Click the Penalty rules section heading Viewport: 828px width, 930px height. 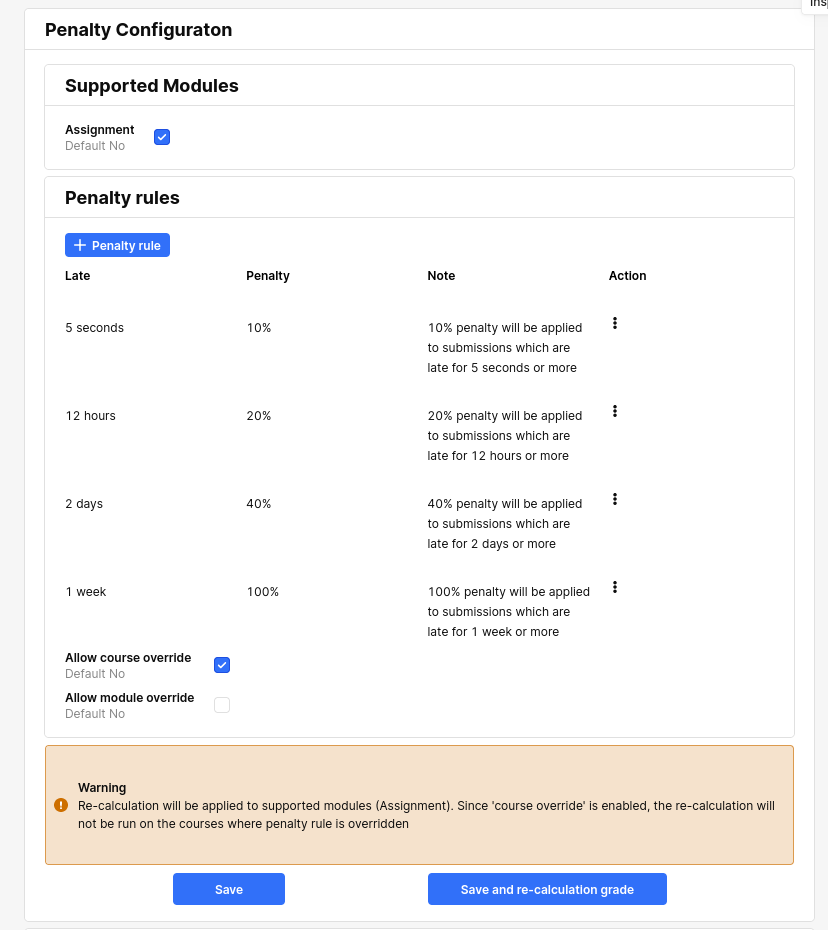point(122,198)
